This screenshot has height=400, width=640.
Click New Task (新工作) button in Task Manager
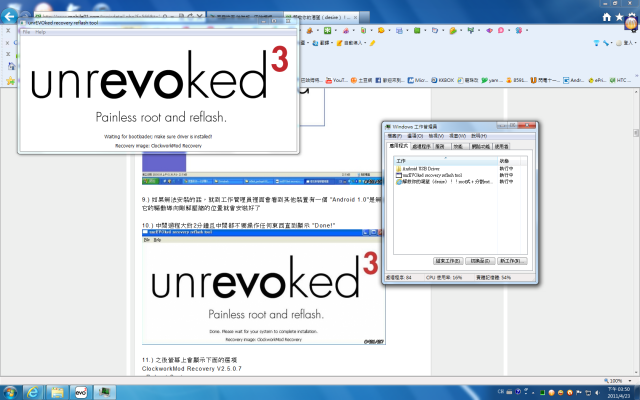coord(512,261)
